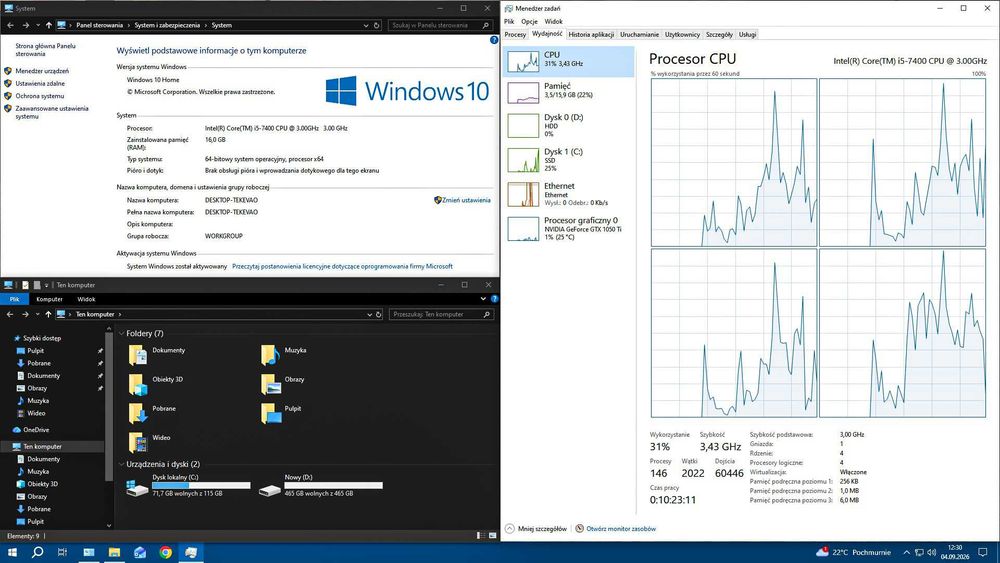Open the Widok menu in Task Manager

tap(554, 21)
